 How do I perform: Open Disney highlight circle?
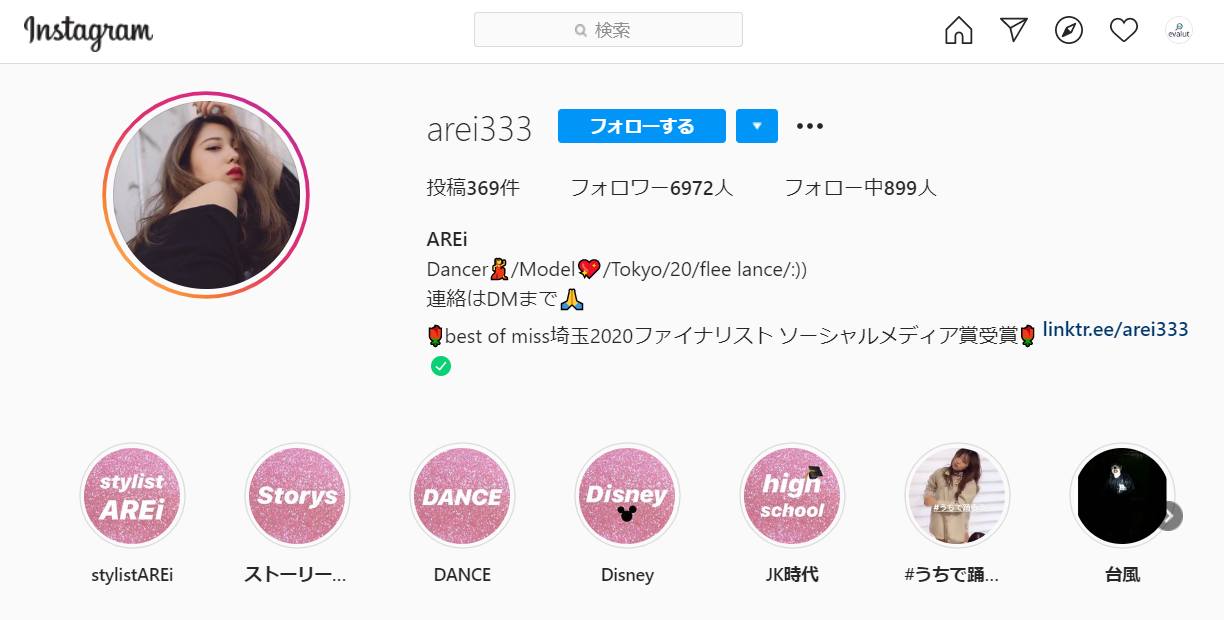(627, 496)
